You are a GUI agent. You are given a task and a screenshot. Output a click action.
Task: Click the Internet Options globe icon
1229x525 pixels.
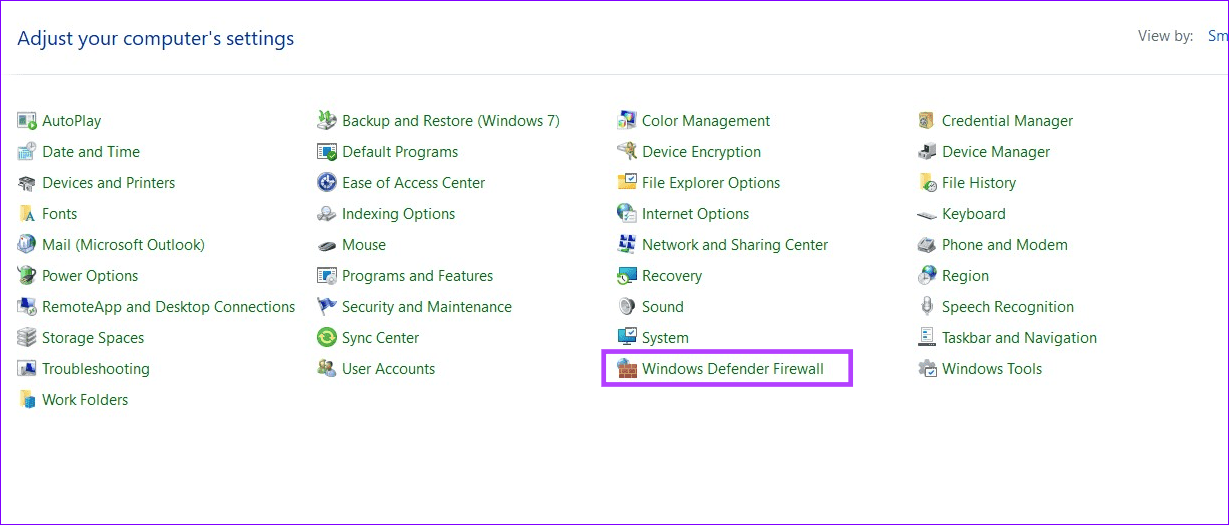click(627, 214)
